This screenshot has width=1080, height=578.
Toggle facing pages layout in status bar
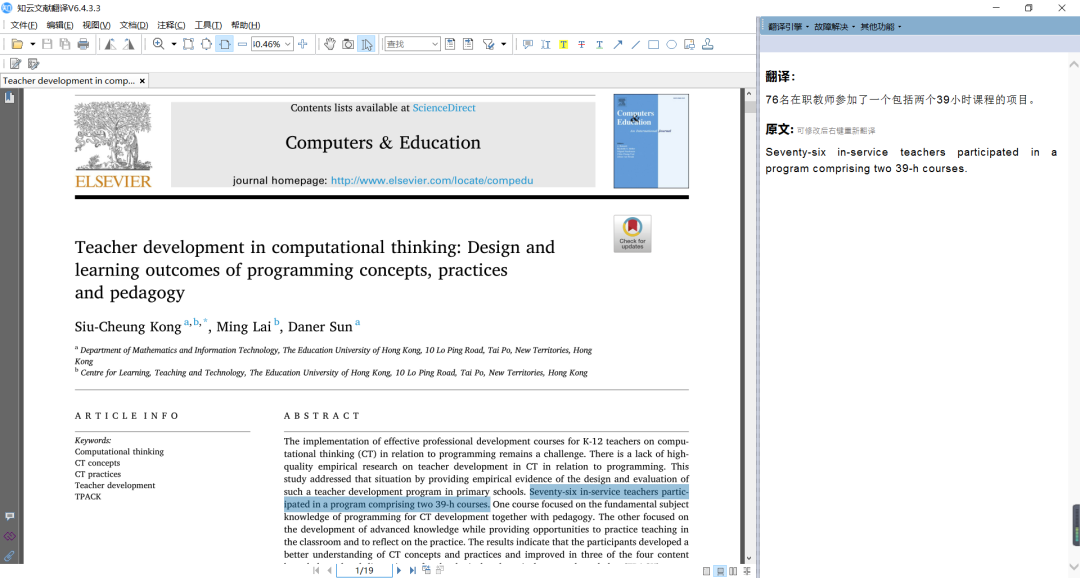pyautogui.click(x=733, y=571)
